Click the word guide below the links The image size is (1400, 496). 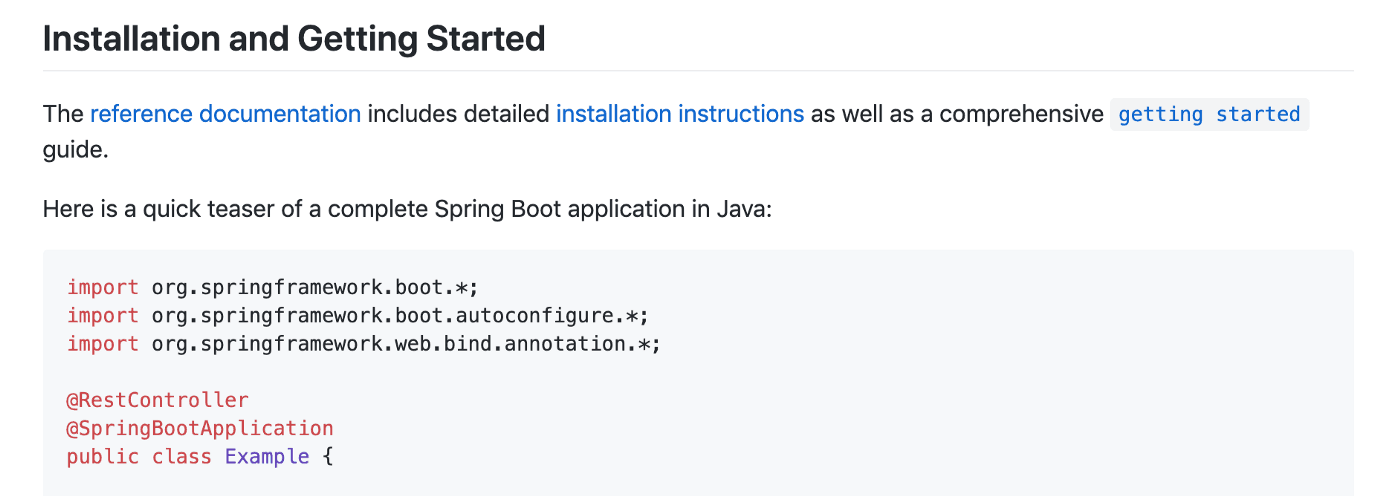tap(74, 150)
